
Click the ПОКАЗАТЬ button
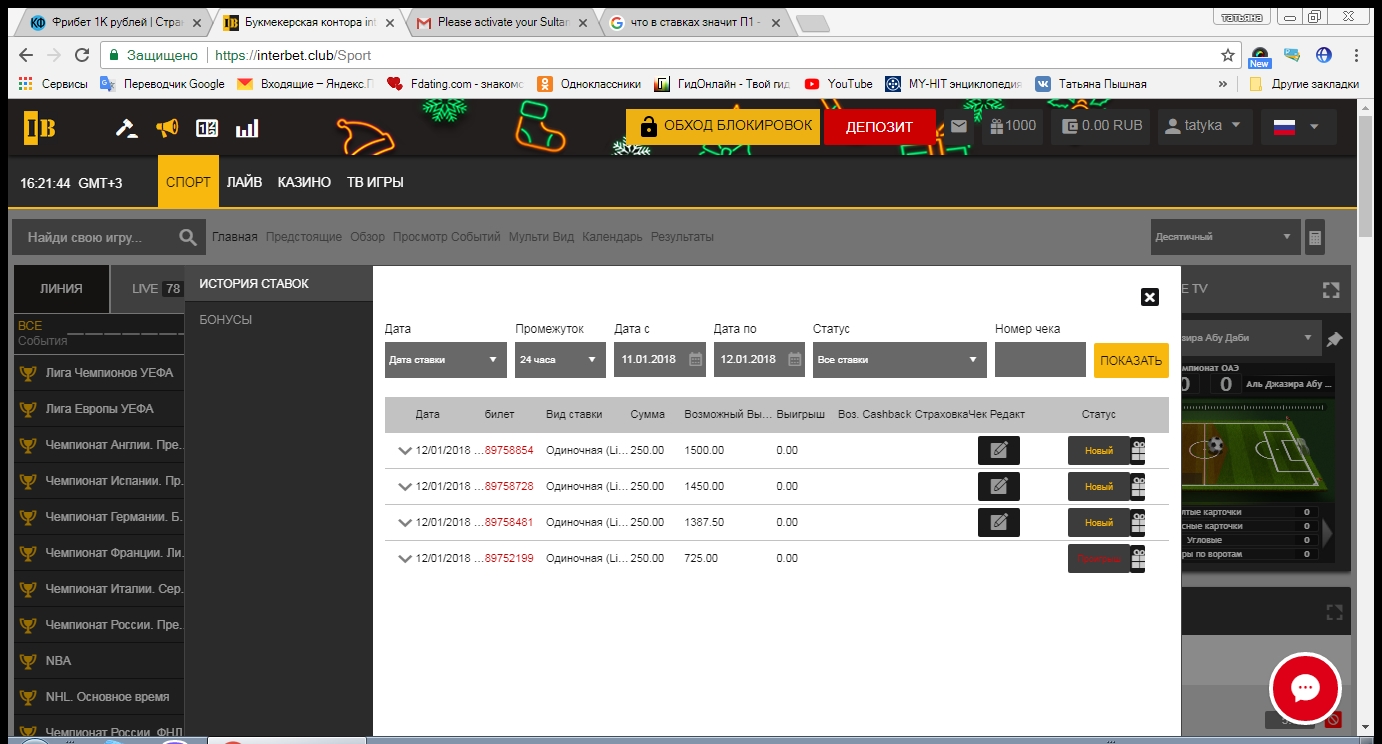click(1130, 361)
